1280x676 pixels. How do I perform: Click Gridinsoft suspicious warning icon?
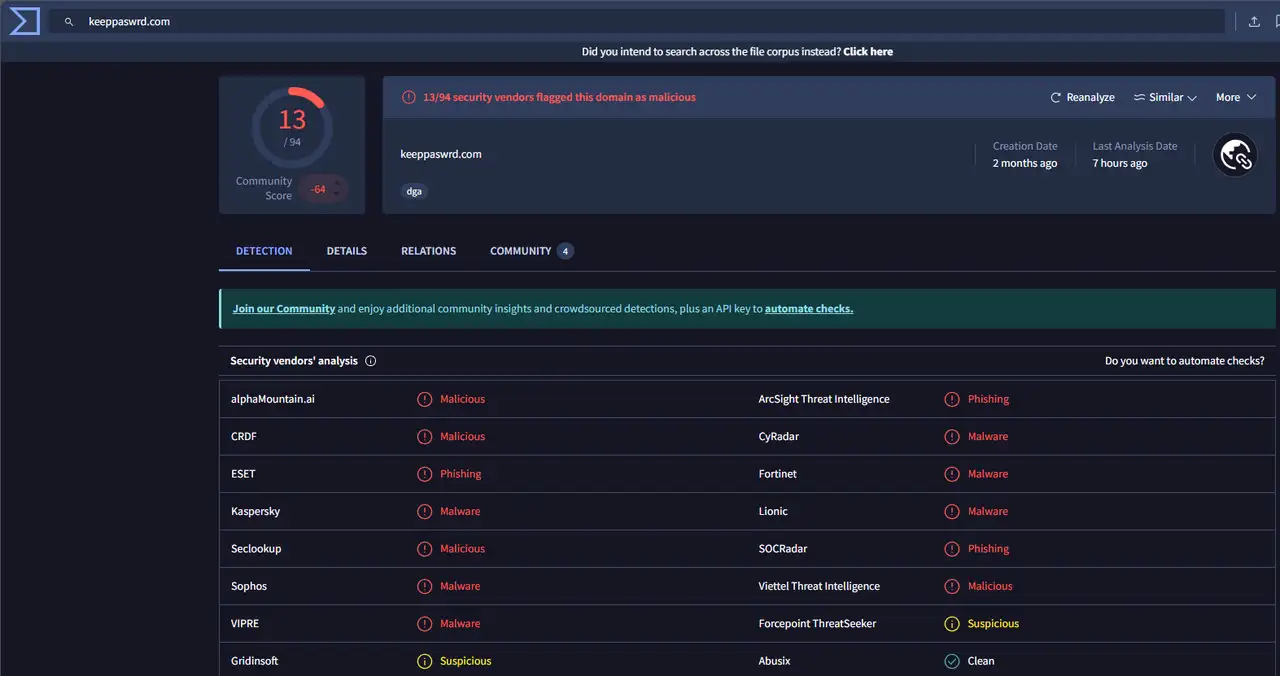tap(425, 661)
